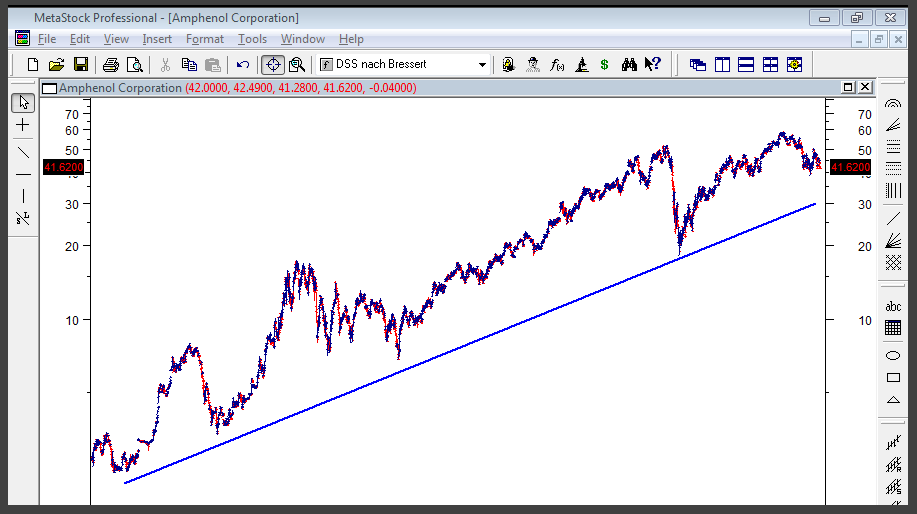Screen dimensions: 917x514
Task: Select the horizontal line tool
Action: point(23,174)
